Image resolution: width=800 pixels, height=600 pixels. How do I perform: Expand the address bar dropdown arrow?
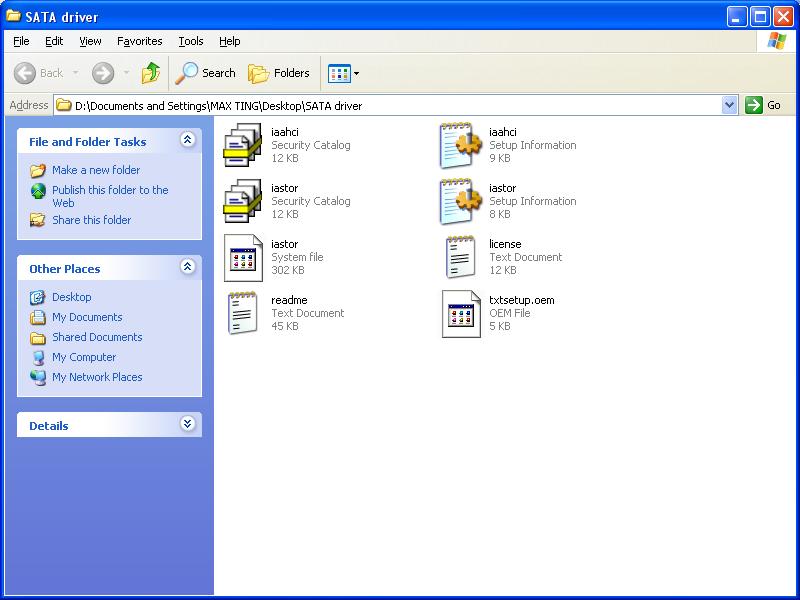[729, 105]
